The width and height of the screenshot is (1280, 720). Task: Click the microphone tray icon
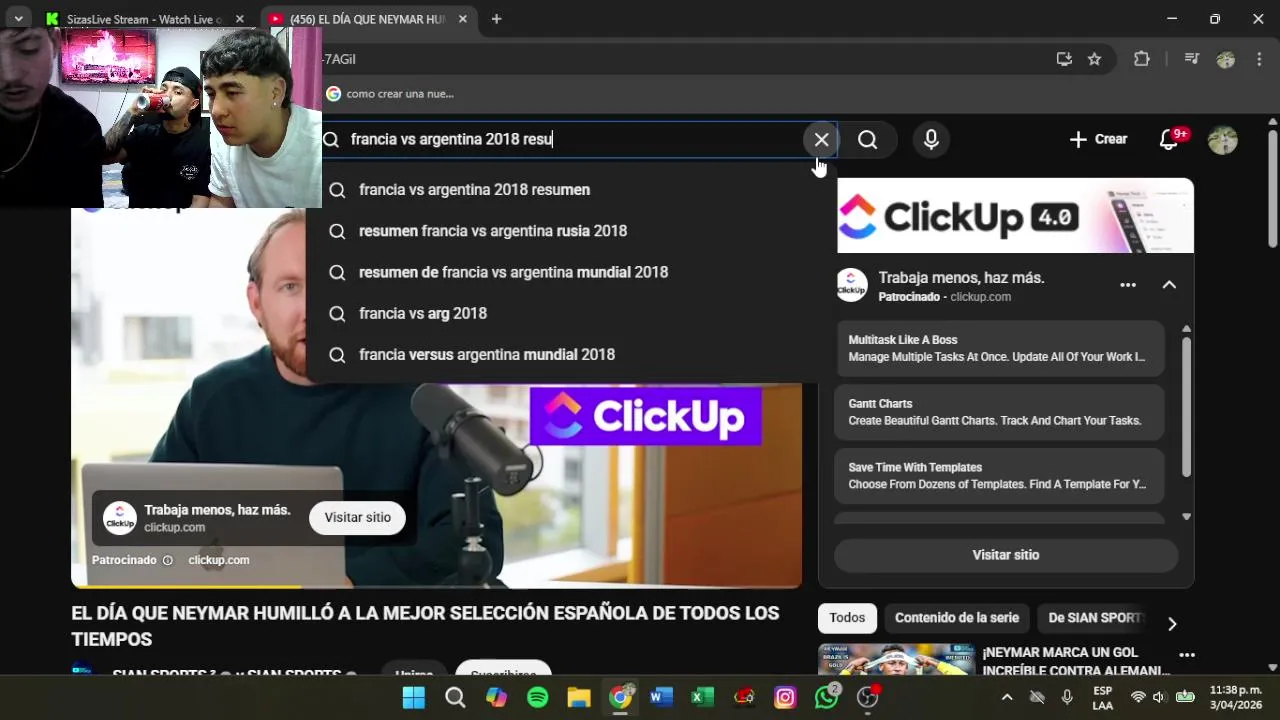1067,698
